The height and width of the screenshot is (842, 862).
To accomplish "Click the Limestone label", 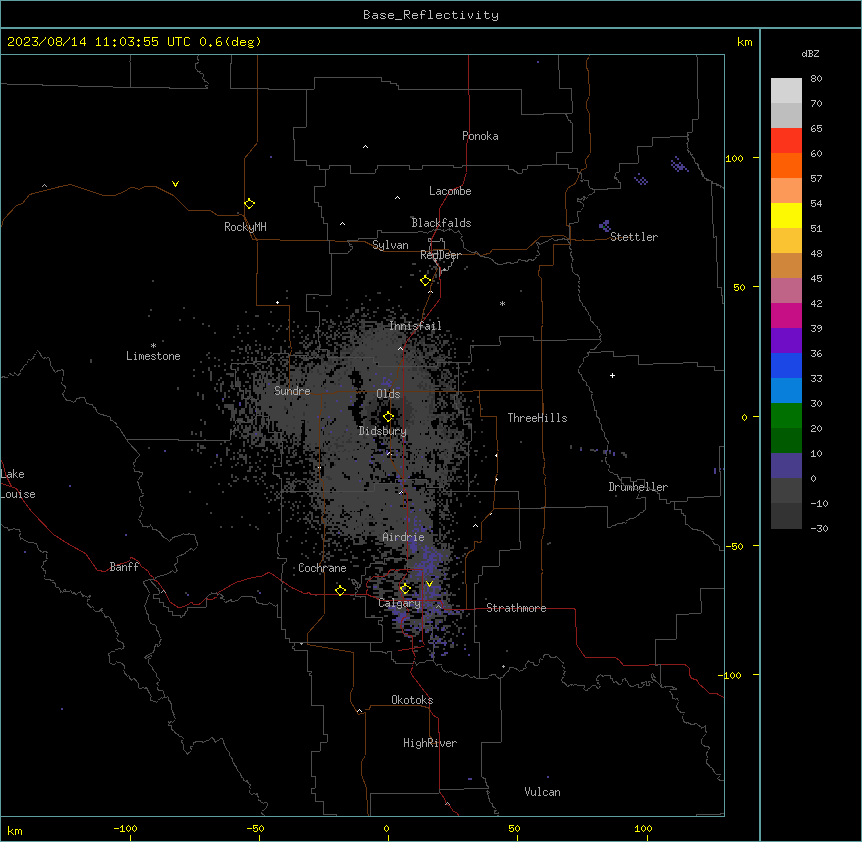I will pyautogui.click(x=153, y=356).
